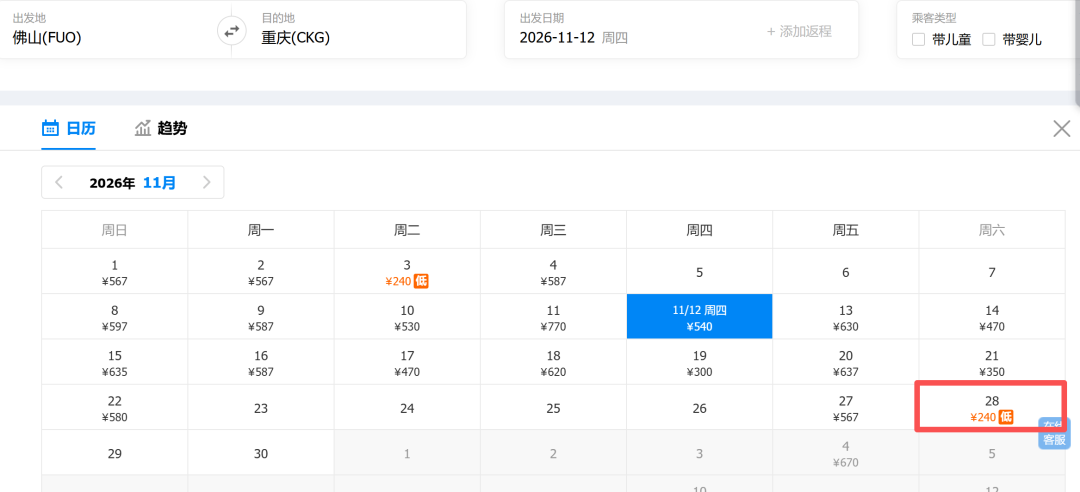Go to next month arrow
This screenshot has width=1080, height=492.
coord(206,183)
